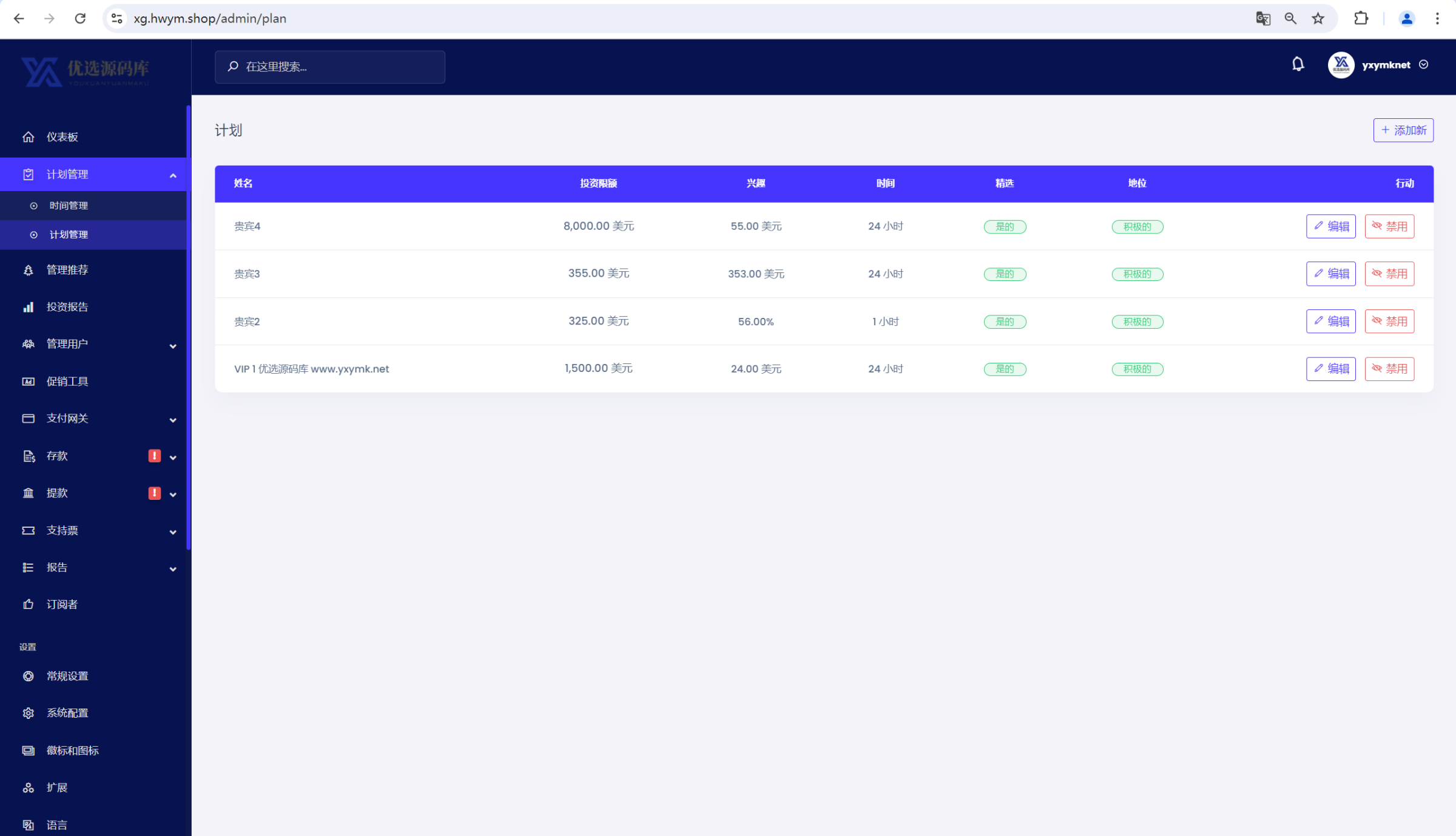
Task: Bookmark page with star icon
Action: pos(1318,19)
